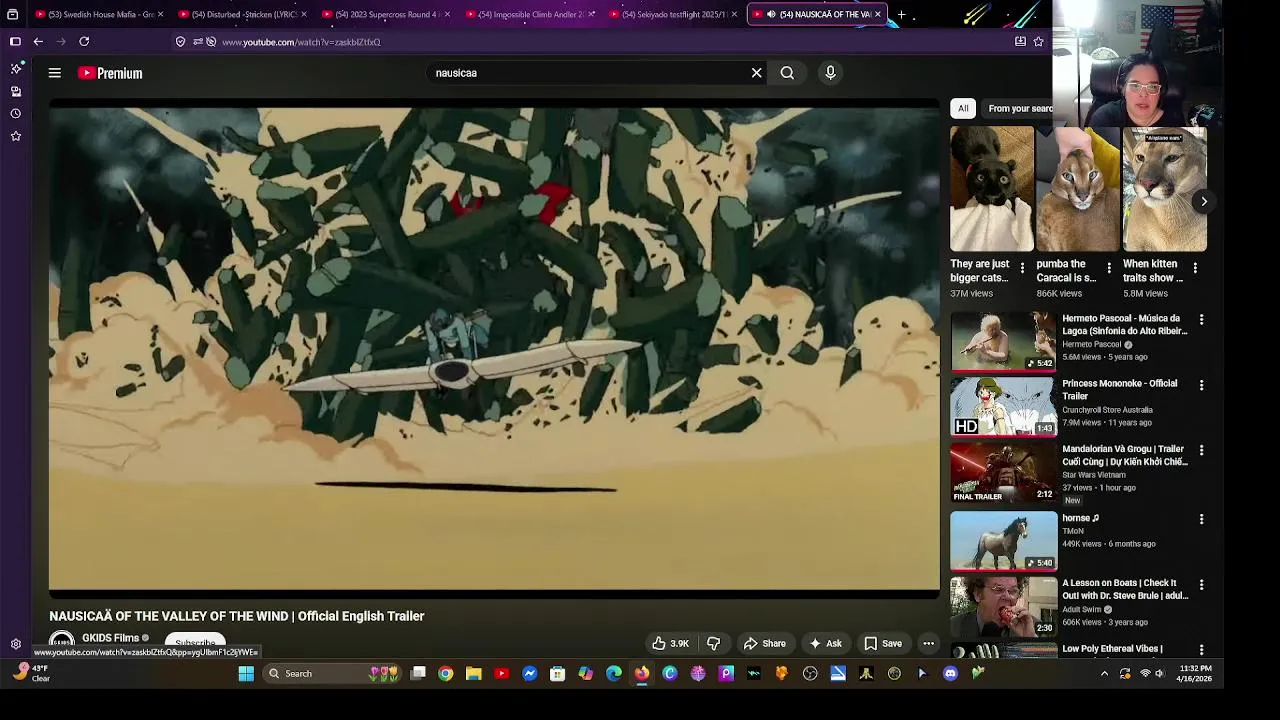
Task: Open options for Mandalorian và Grogu trailer
Action: tap(1202, 451)
